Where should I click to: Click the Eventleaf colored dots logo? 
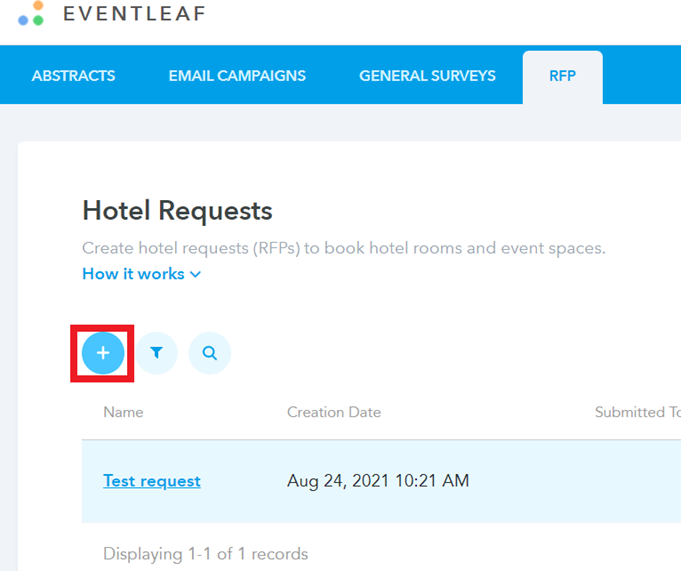31,13
